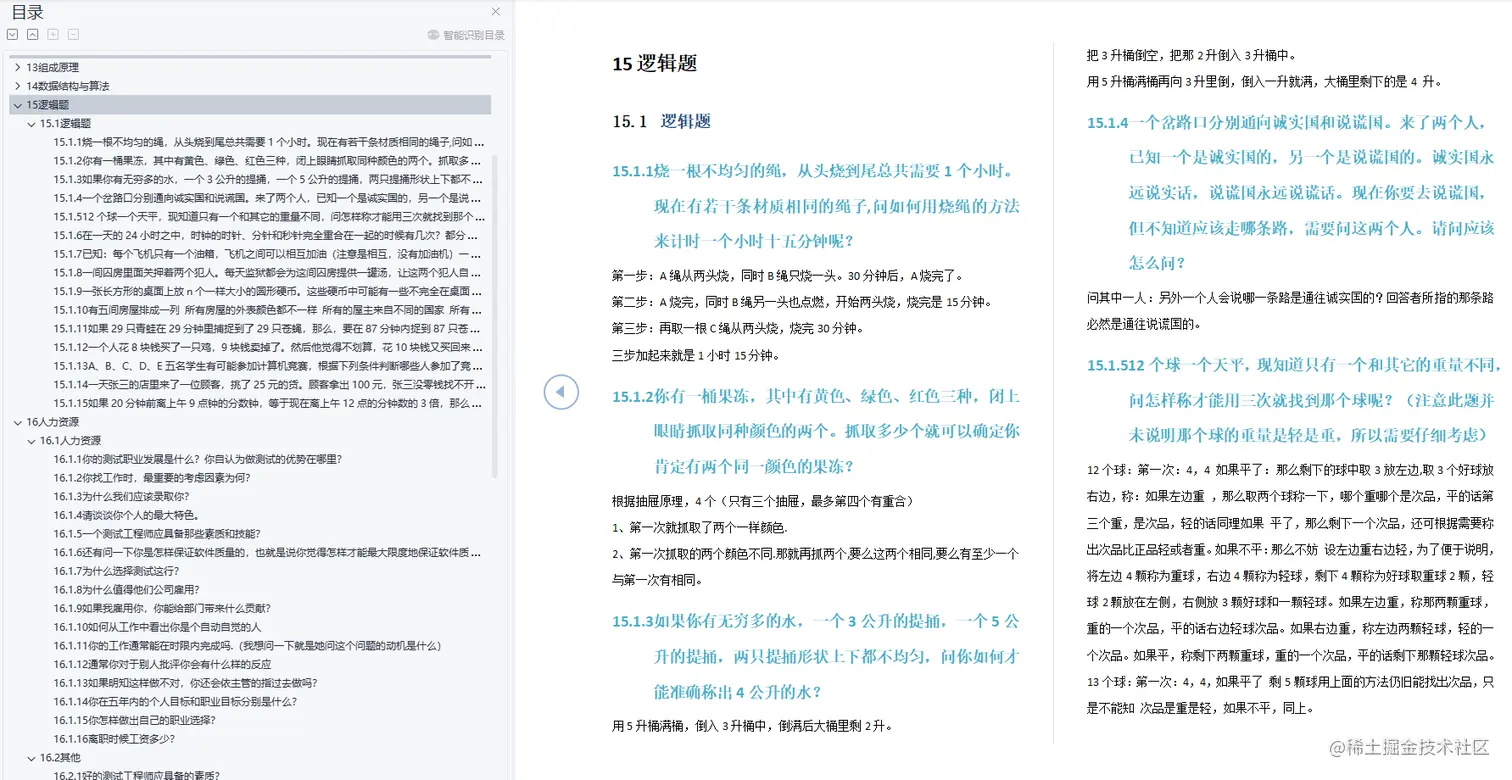Click document heading 15.1.2 about jelly
This screenshot has height=780, width=1512.
tap(816, 431)
